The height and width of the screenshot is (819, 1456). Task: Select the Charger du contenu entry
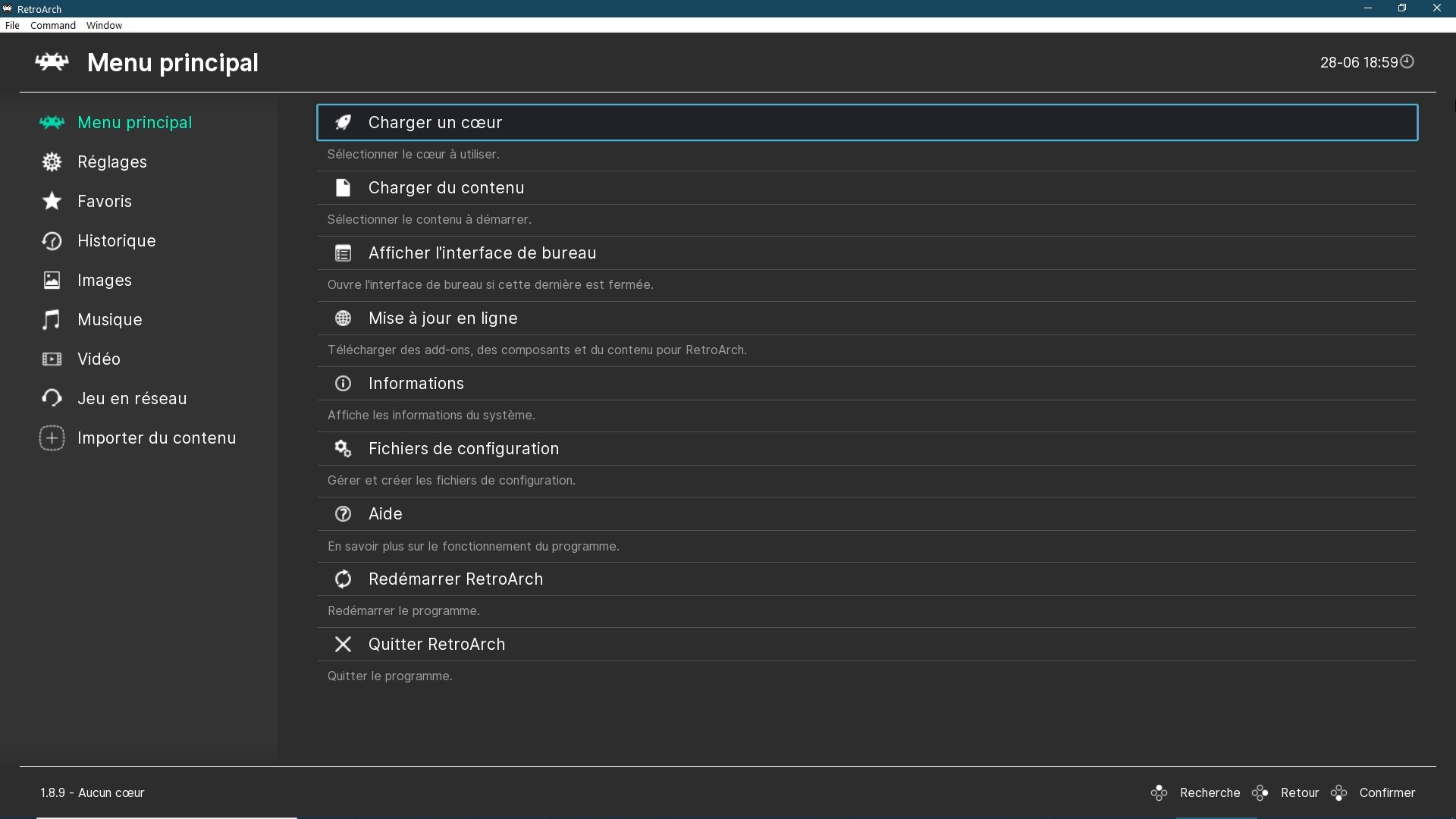[446, 187]
